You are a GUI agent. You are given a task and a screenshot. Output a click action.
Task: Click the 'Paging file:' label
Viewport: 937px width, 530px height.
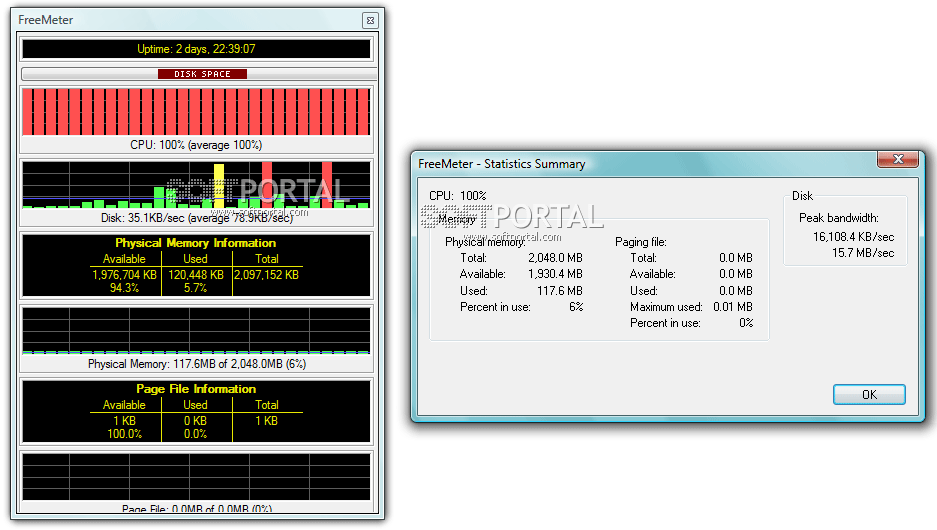[641, 242]
